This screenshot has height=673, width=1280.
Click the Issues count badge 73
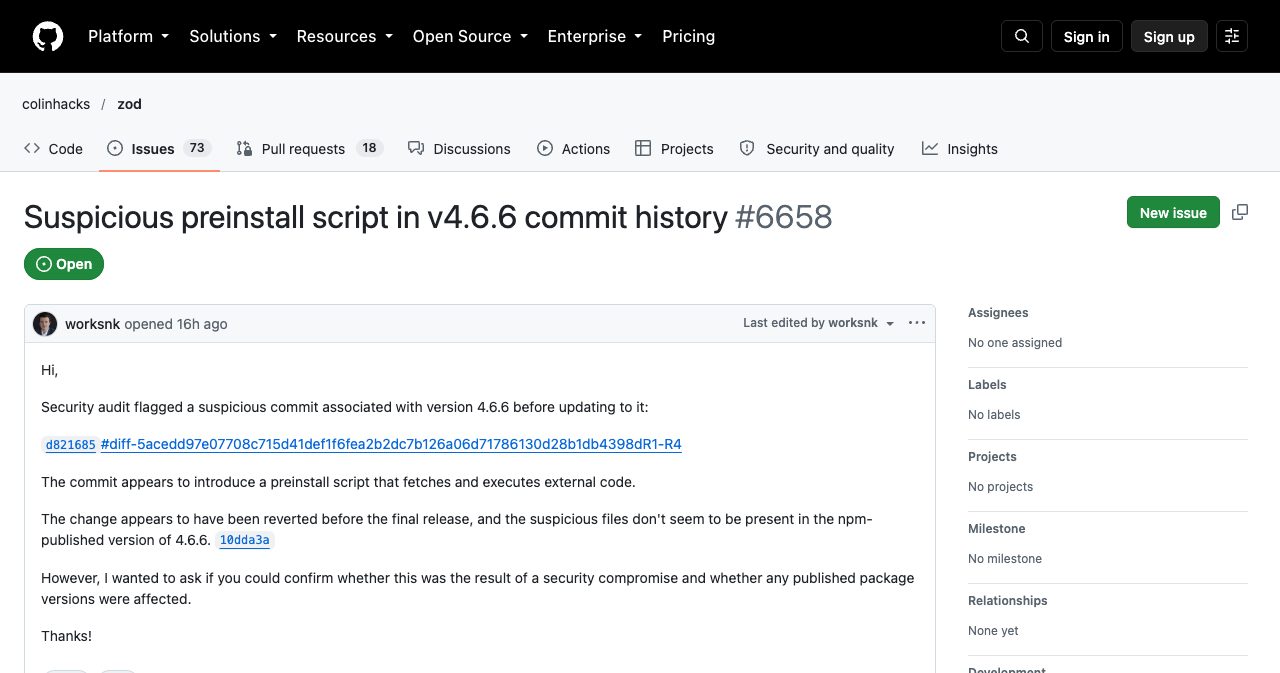click(x=197, y=148)
